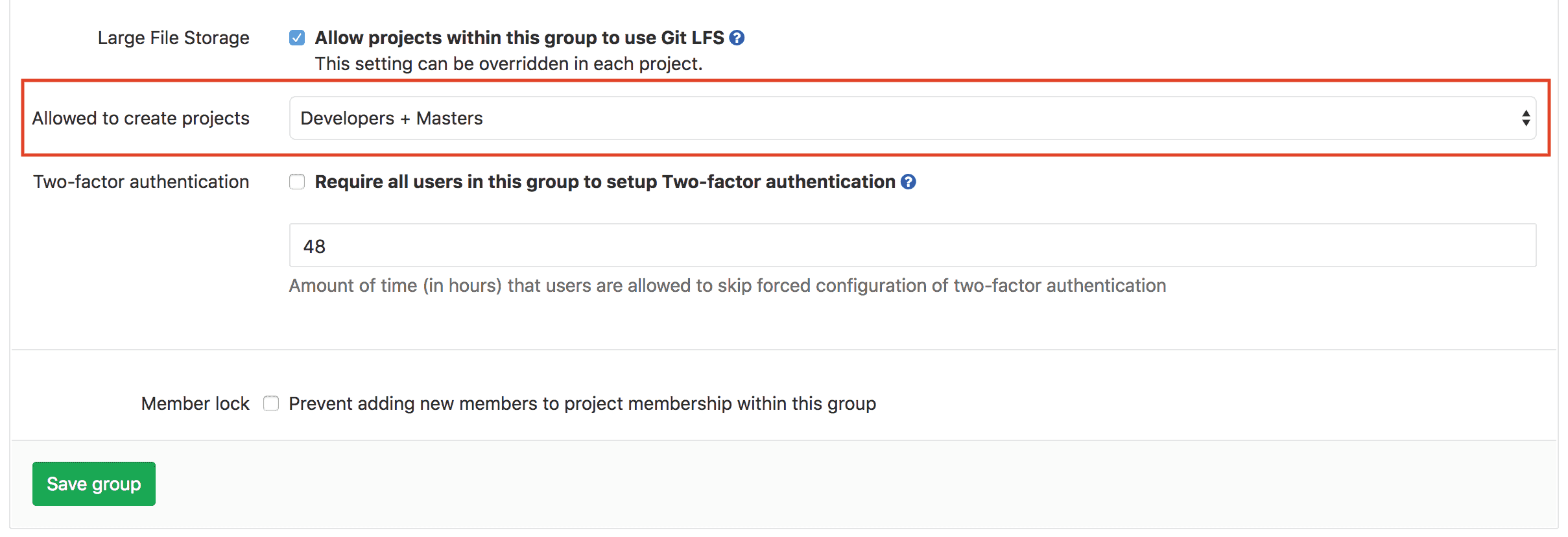Click the Member lock label text
This screenshot has width=1568, height=537.
coord(194,403)
